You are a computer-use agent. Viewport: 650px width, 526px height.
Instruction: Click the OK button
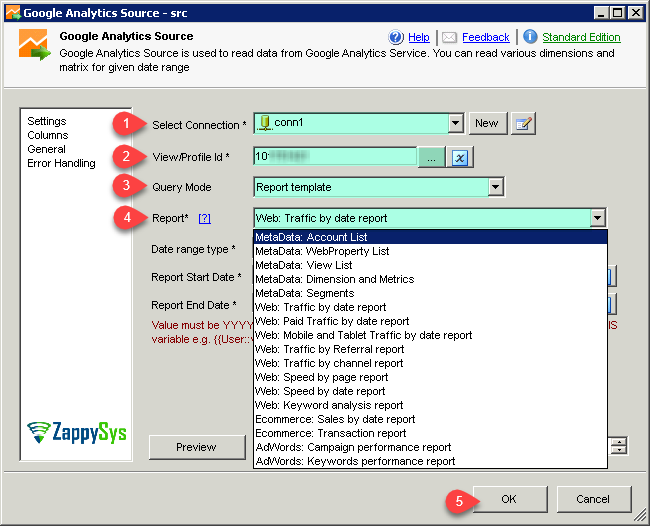pos(509,499)
